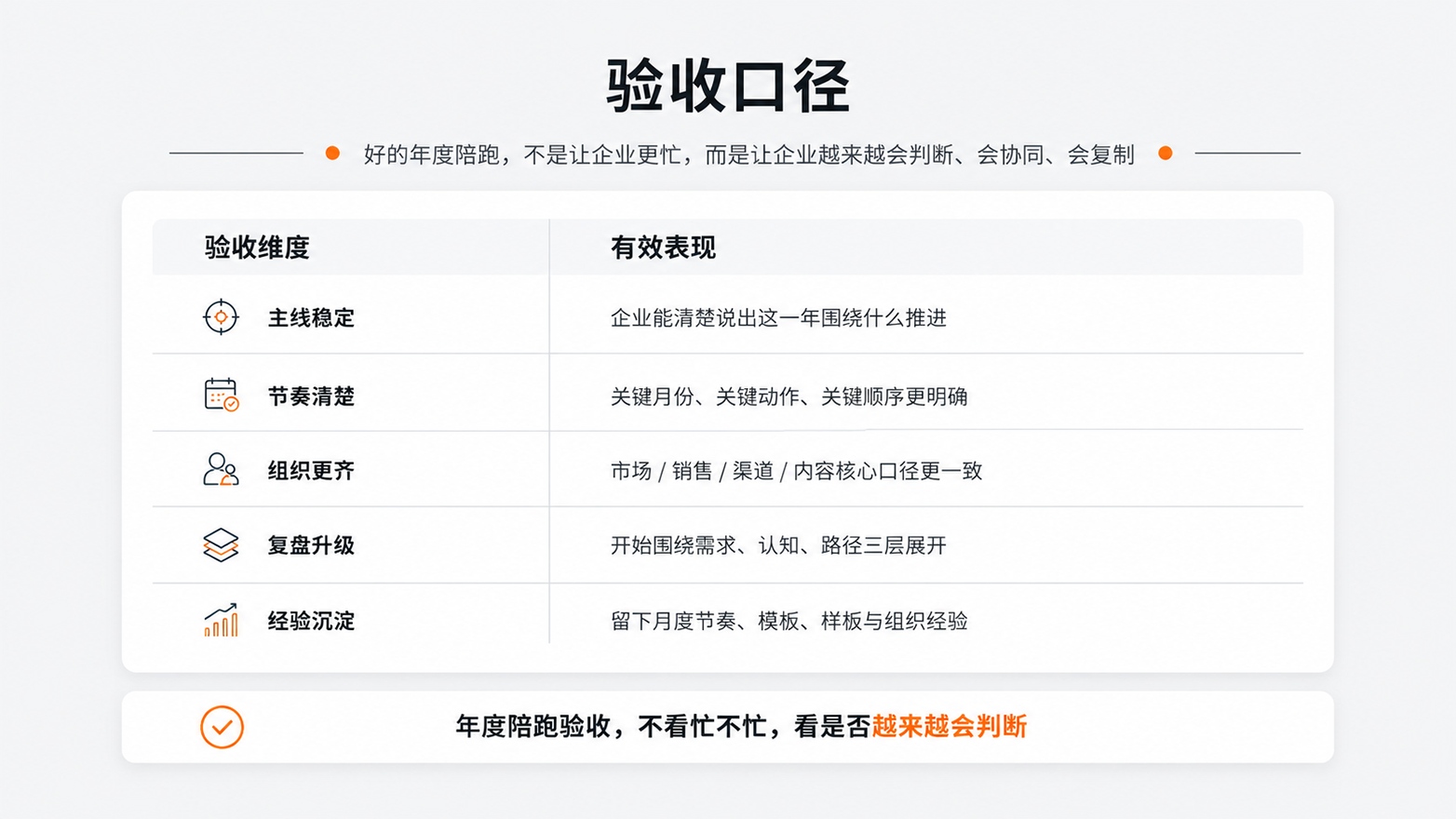1456x819 pixels.
Task: Click the orange dot left of subtitle
Action: pos(332,153)
